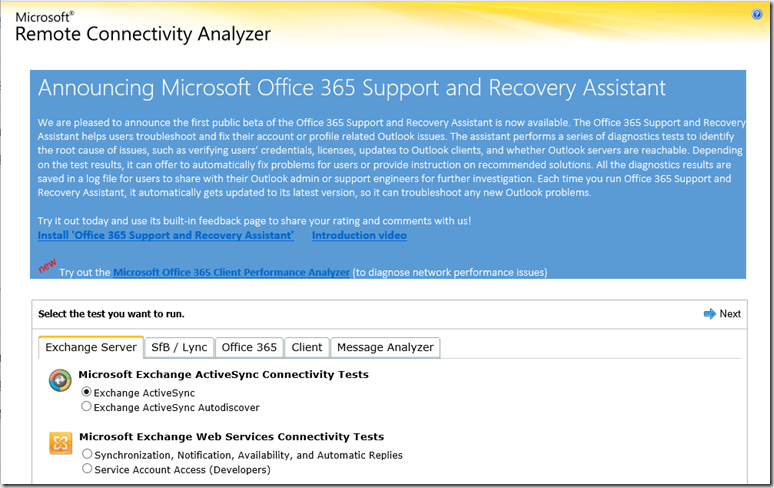Switch to the Office 365 tab

[249, 347]
